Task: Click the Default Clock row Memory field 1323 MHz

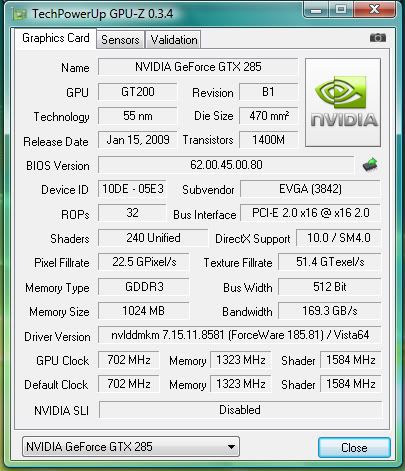Action: pyautogui.click(x=241, y=384)
